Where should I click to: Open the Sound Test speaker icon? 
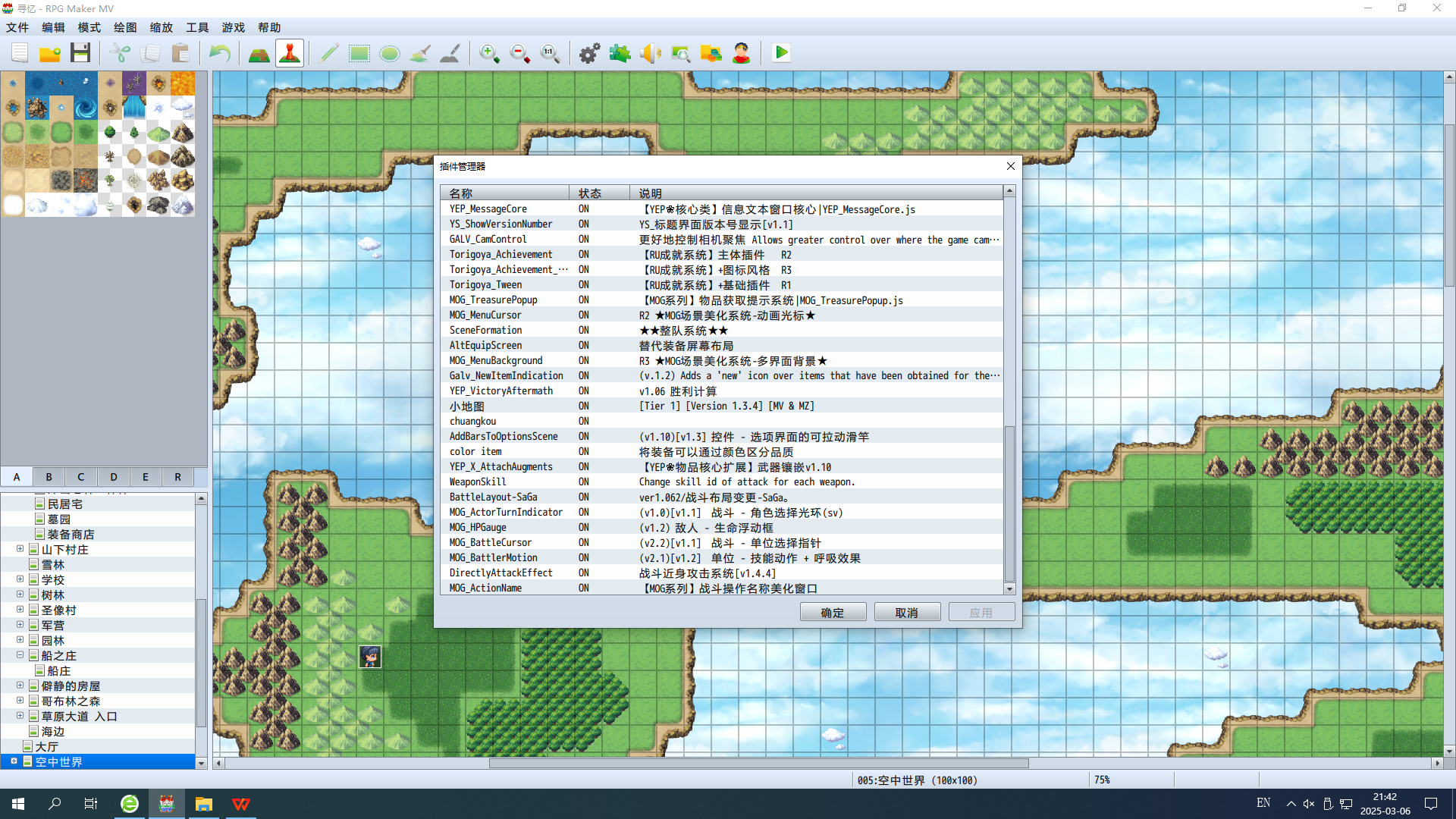coord(651,53)
